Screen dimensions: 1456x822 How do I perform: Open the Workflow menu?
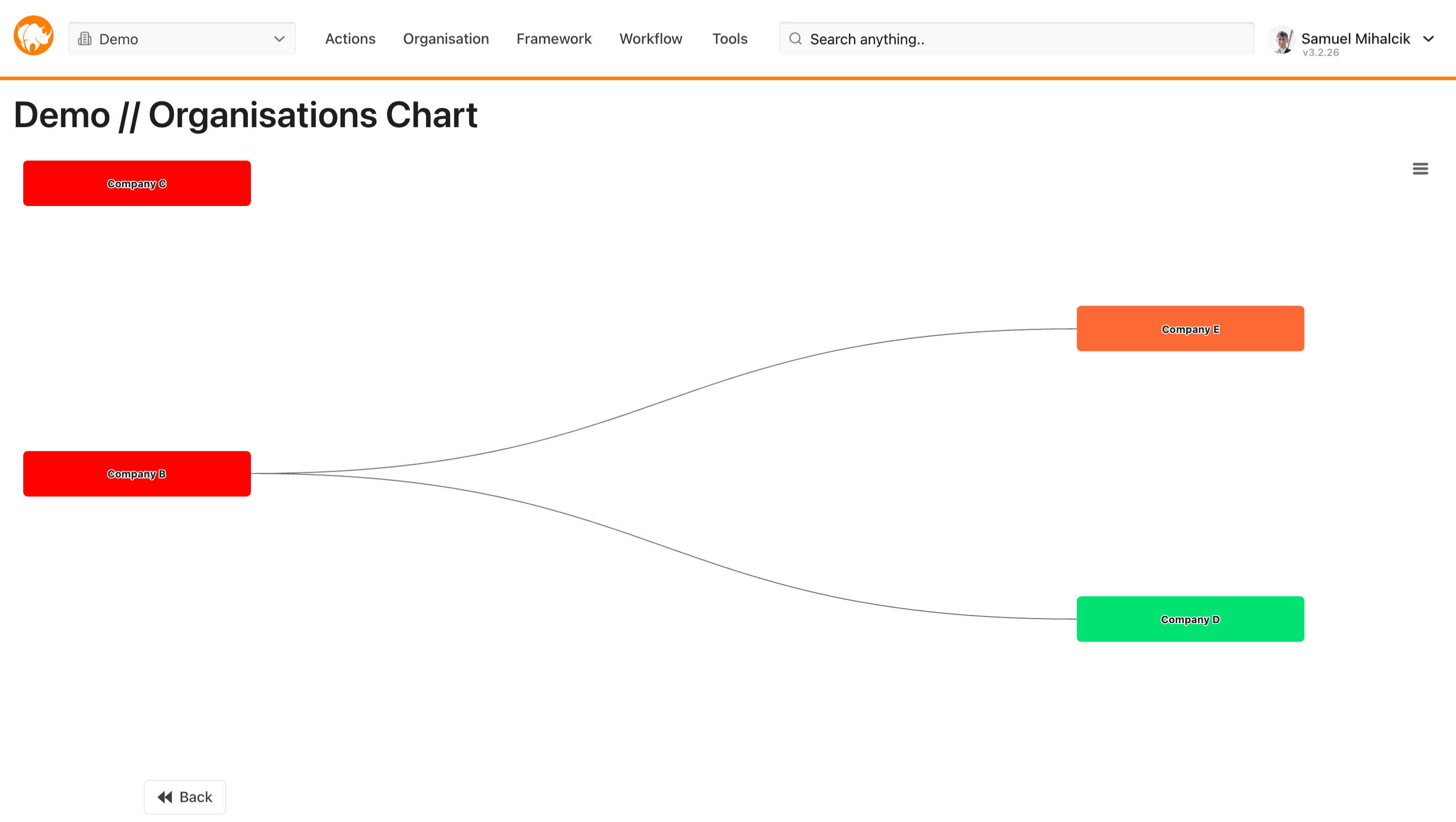[650, 39]
